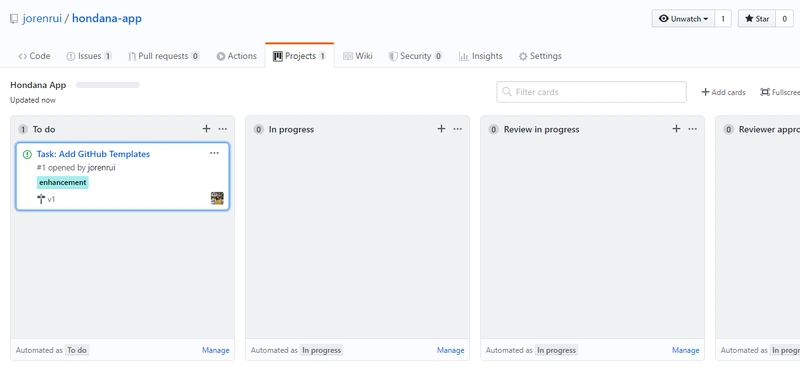Click the To do column card count badge
The width and height of the screenshot is (800, 368).
point(23,130)
